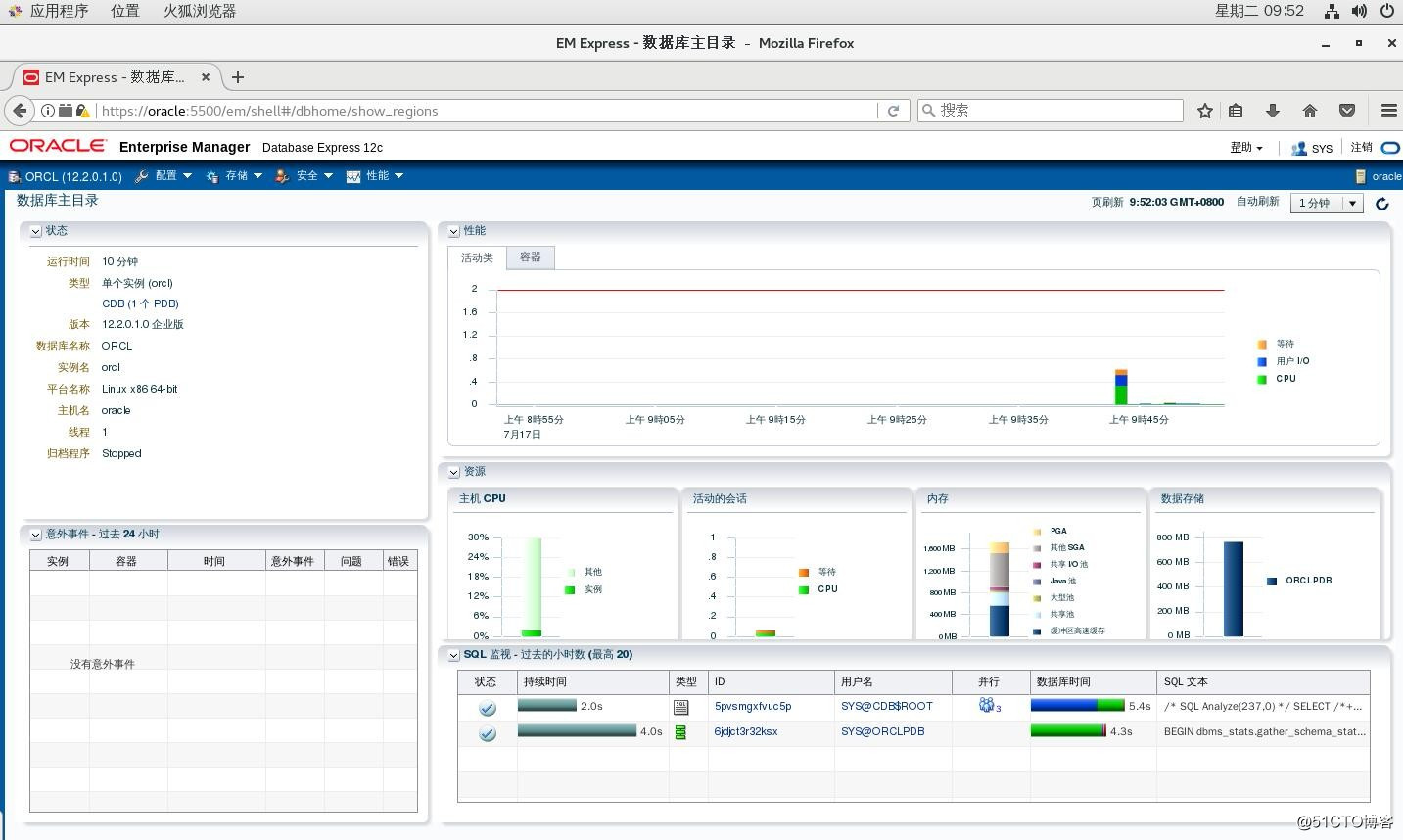
Task: Click the Firefox back arrow button
Action: (x=20, y=111)
